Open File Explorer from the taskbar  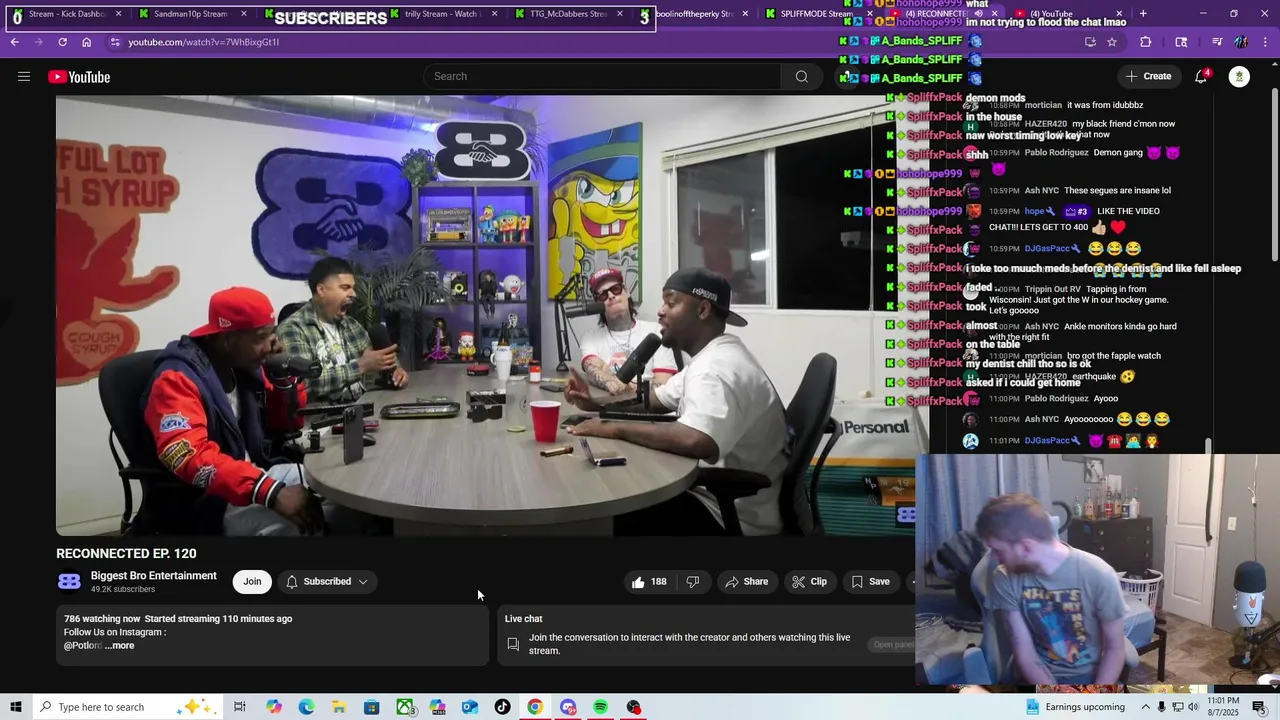[339, 707]
